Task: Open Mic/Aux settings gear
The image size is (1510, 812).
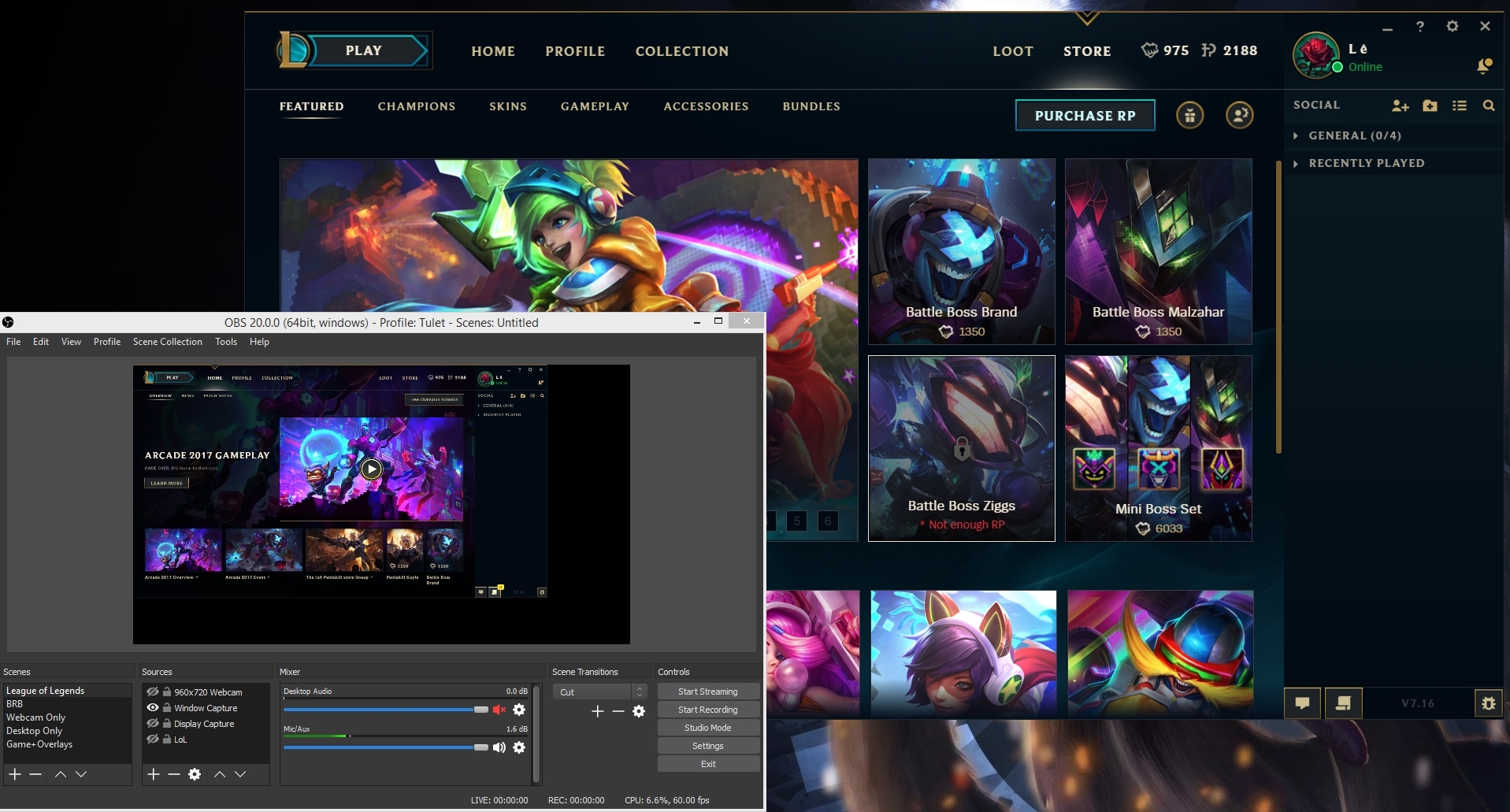Action: (519, 747)
